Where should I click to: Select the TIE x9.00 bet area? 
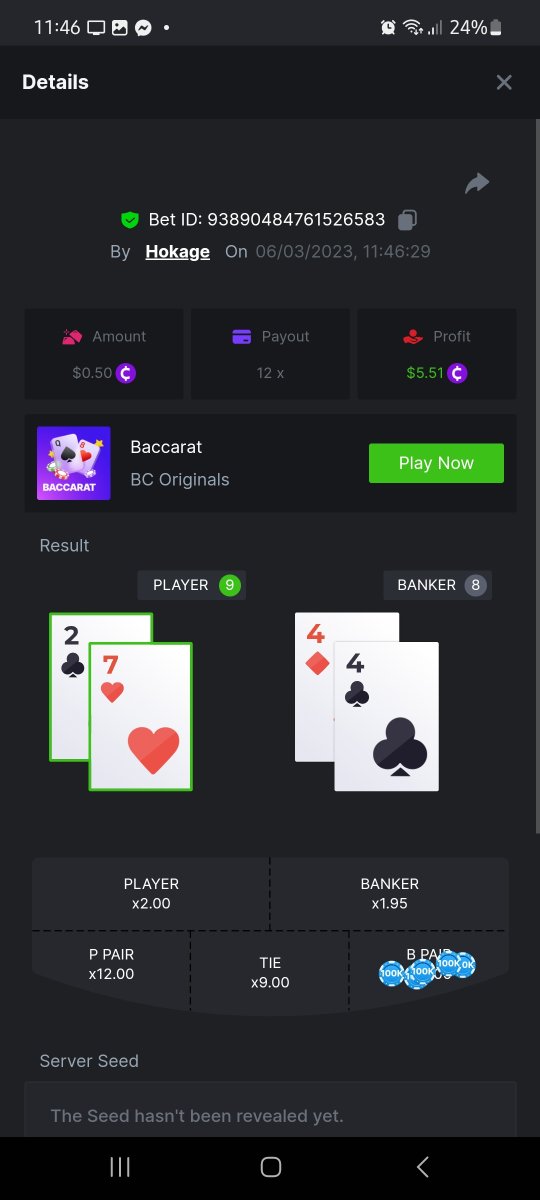coord(270,972)
